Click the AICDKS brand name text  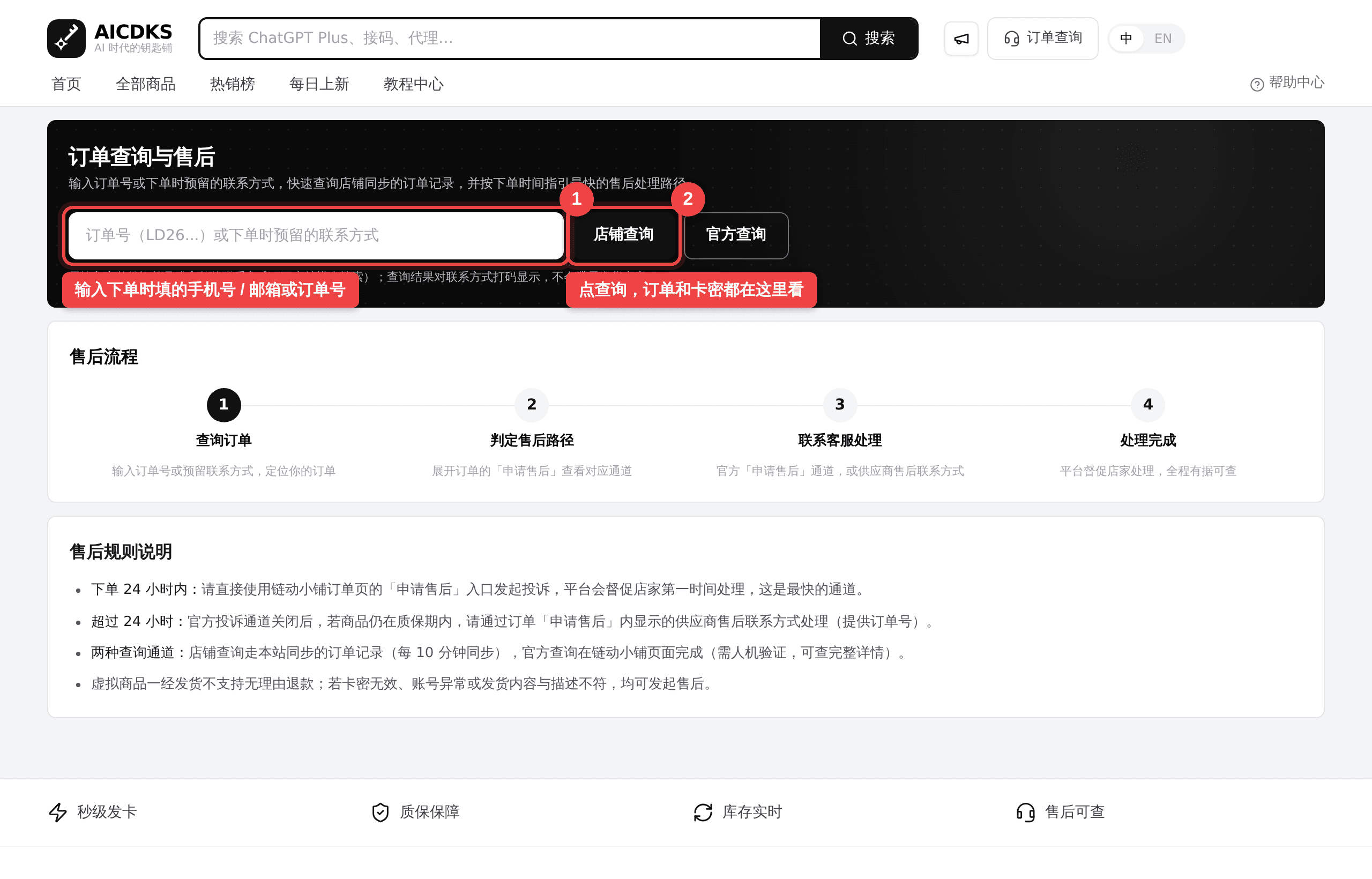133,32
